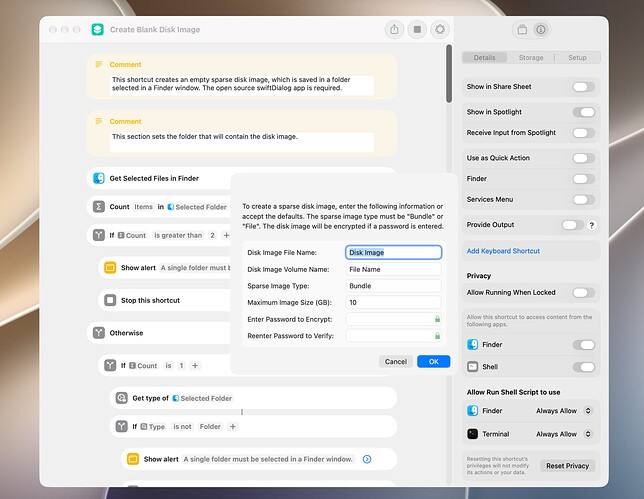Add condition with plus on If Type is not
Screen dimensions: 644x499
pyautogui.click(x=232, y=427)
